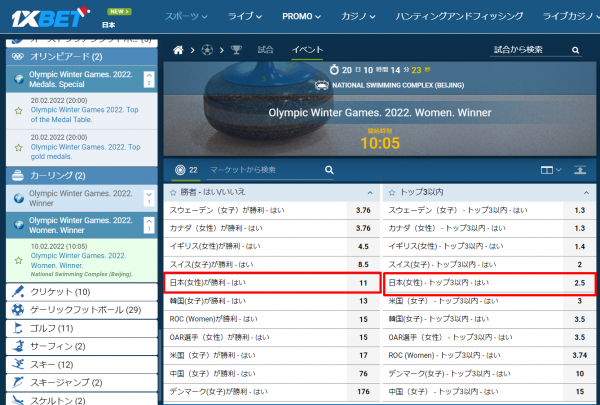Click the match search magnifier icon

pyautogui.click(x=575, y=50)
